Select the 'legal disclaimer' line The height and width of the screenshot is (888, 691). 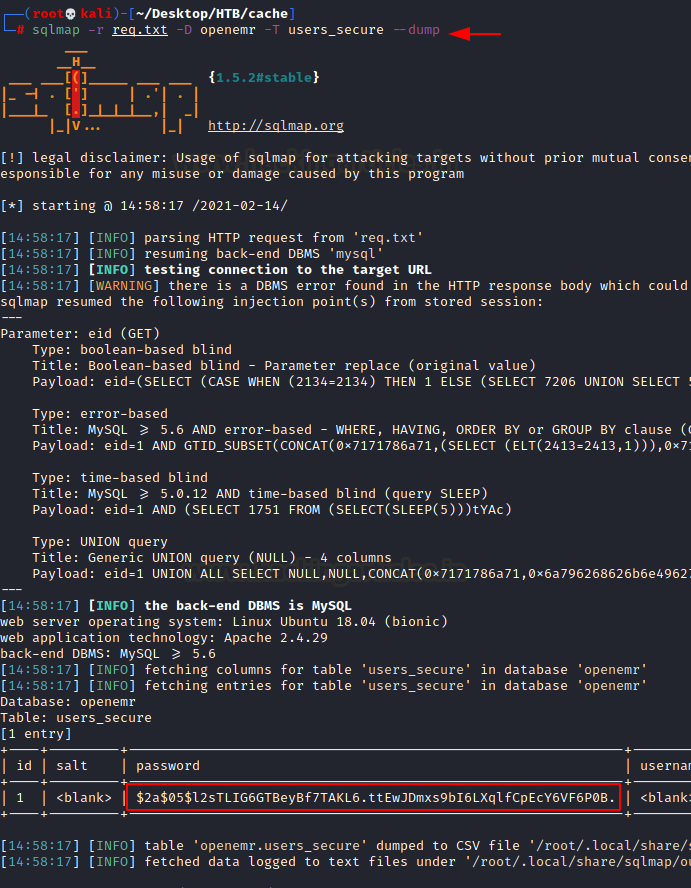[346, 157]
